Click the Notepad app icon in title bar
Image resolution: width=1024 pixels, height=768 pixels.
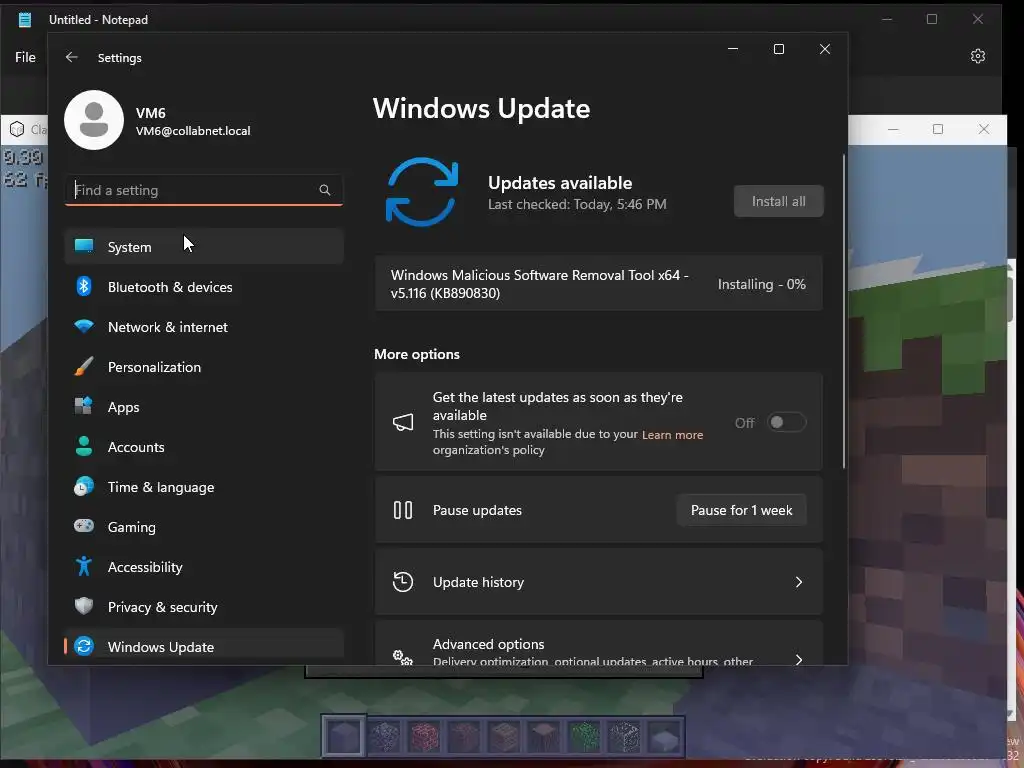[25, 20]
